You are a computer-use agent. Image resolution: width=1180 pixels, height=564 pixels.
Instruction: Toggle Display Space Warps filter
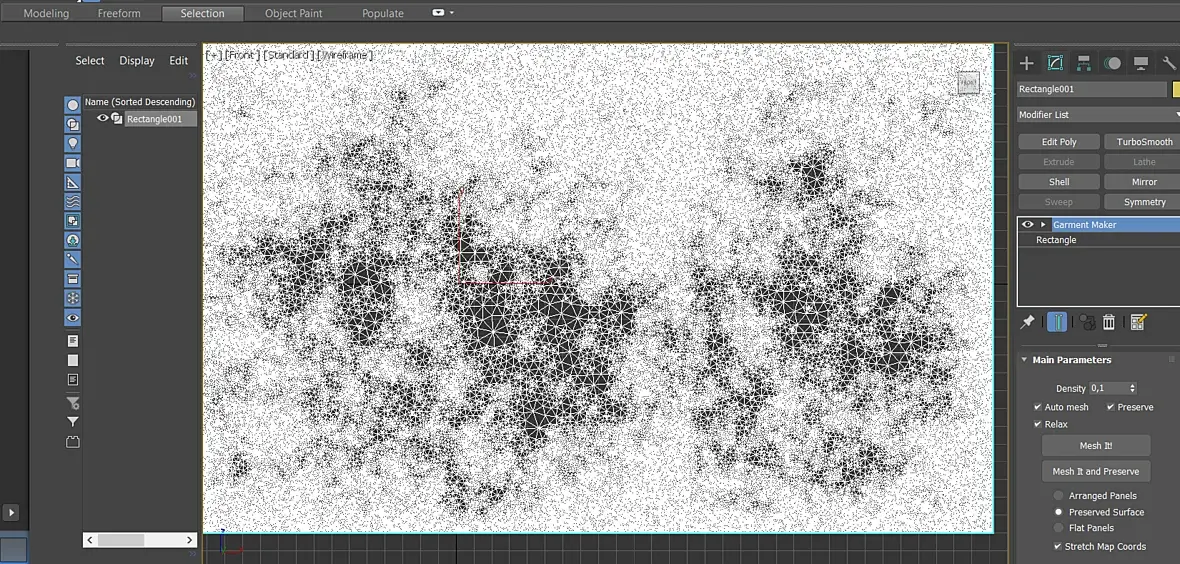pos(73,202)
